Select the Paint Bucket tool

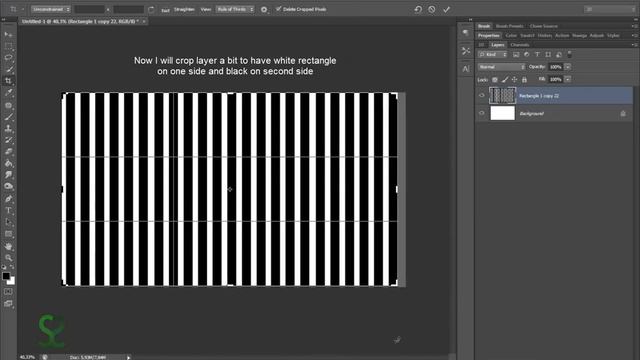(8, 163)
